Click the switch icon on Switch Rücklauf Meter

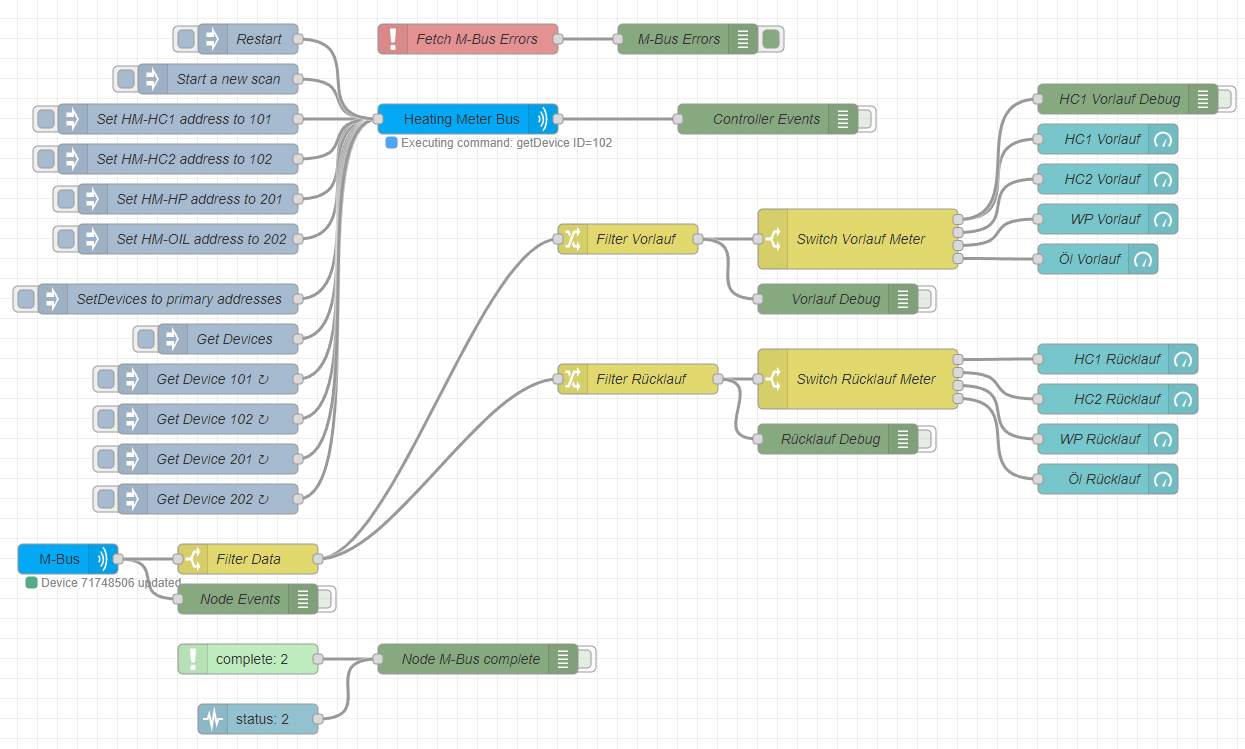click(775, 379)
